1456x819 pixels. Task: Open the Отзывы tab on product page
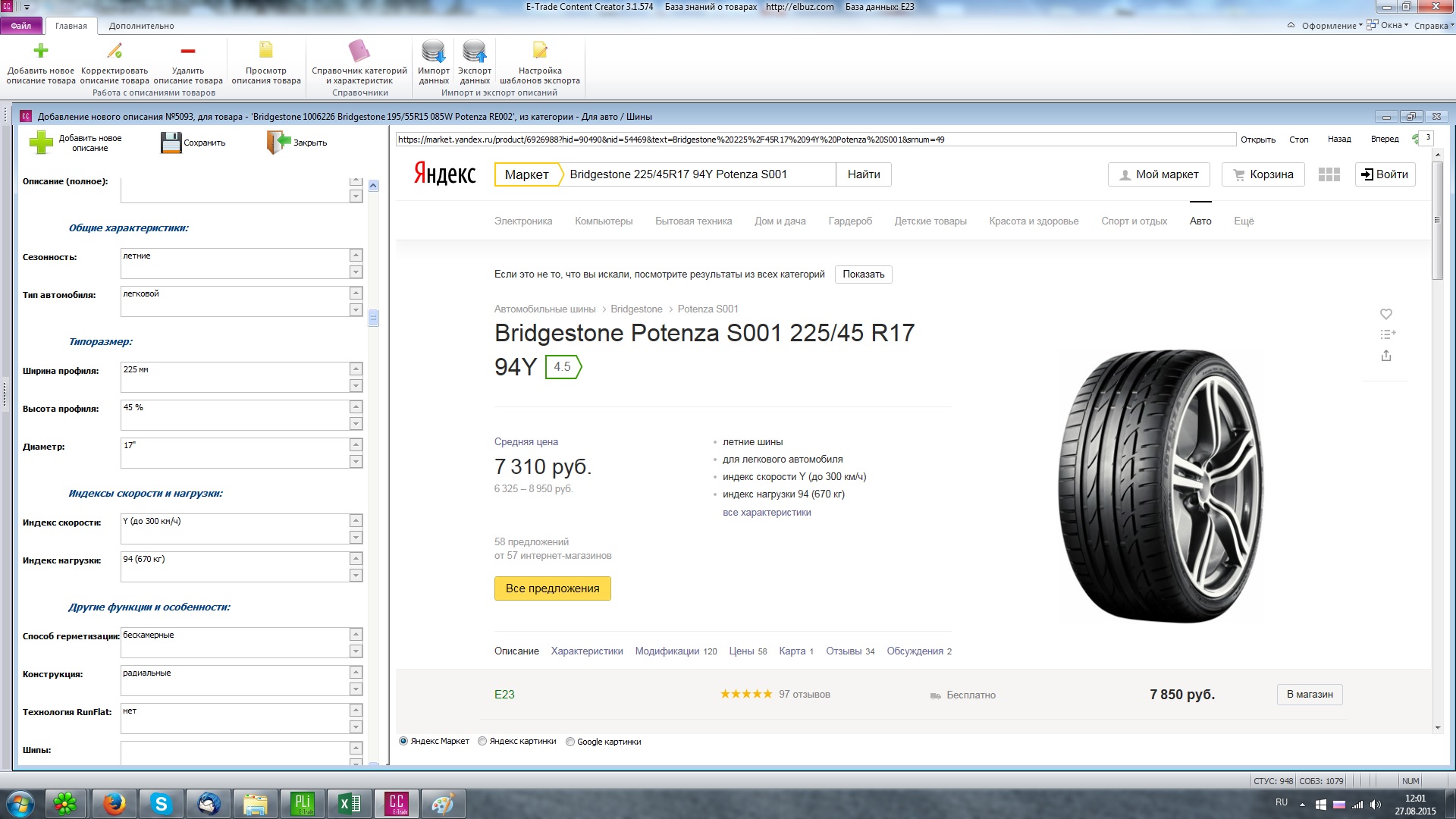coord(850,651)
